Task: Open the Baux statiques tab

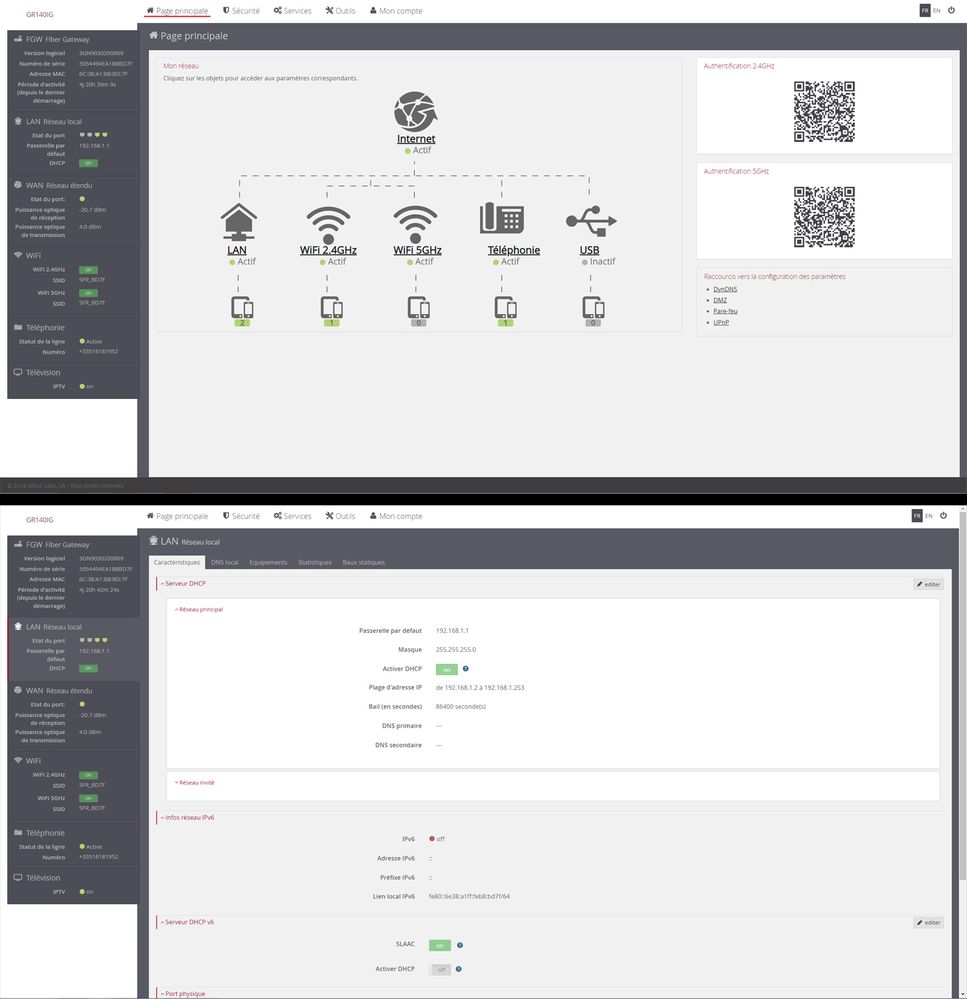Action: (x=363, y=562)
